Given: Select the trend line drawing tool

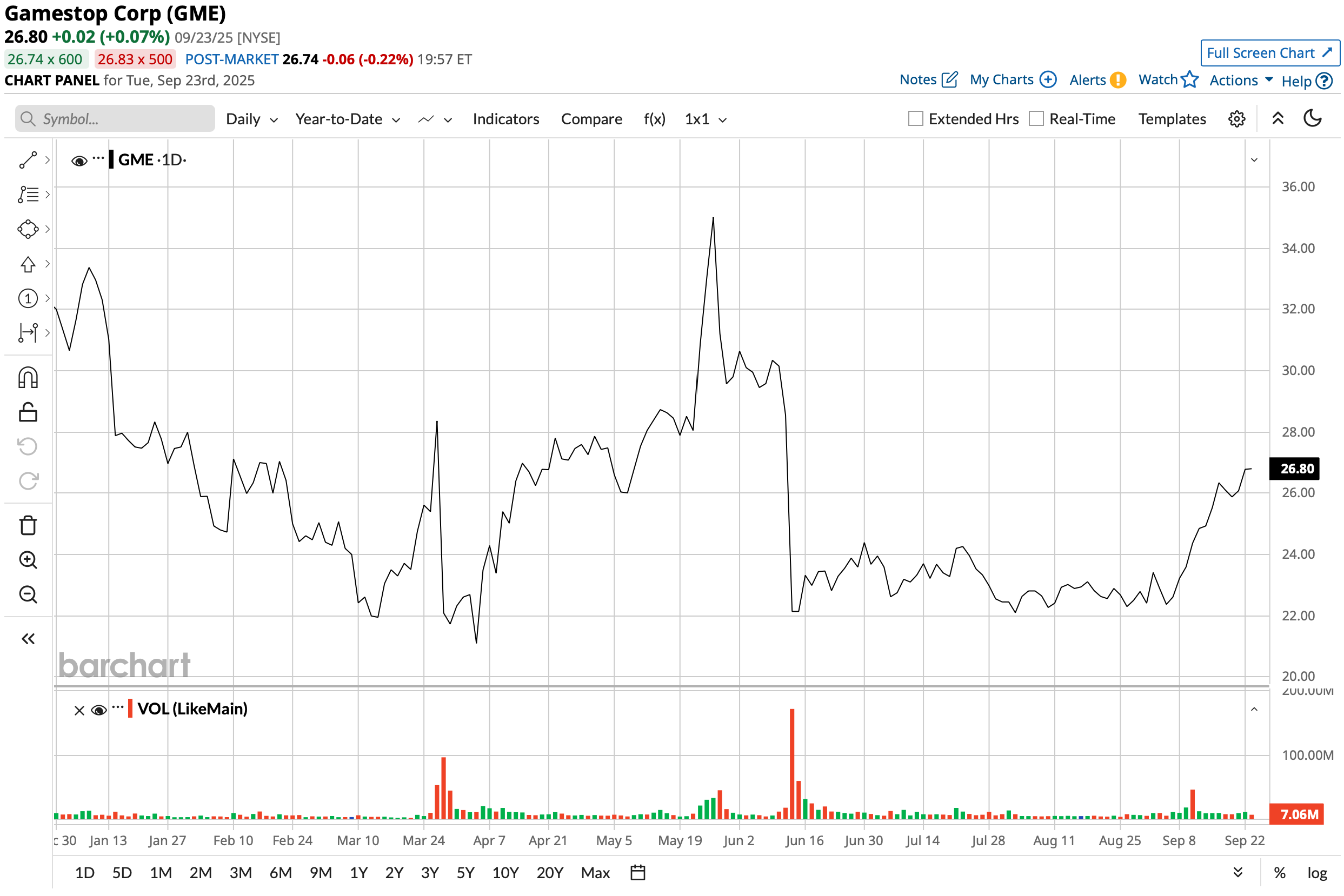Looking at the screenshot, I should 28,160.
